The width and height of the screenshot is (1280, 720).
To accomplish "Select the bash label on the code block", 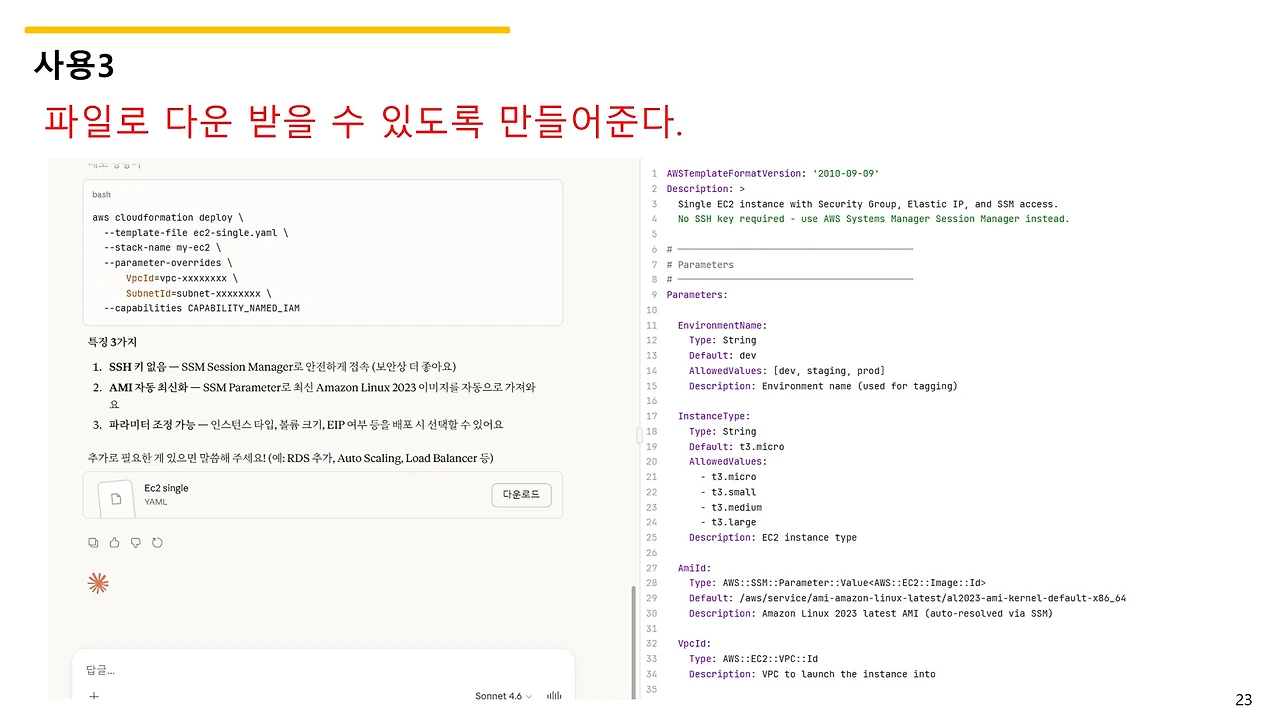I will (101, 194).
